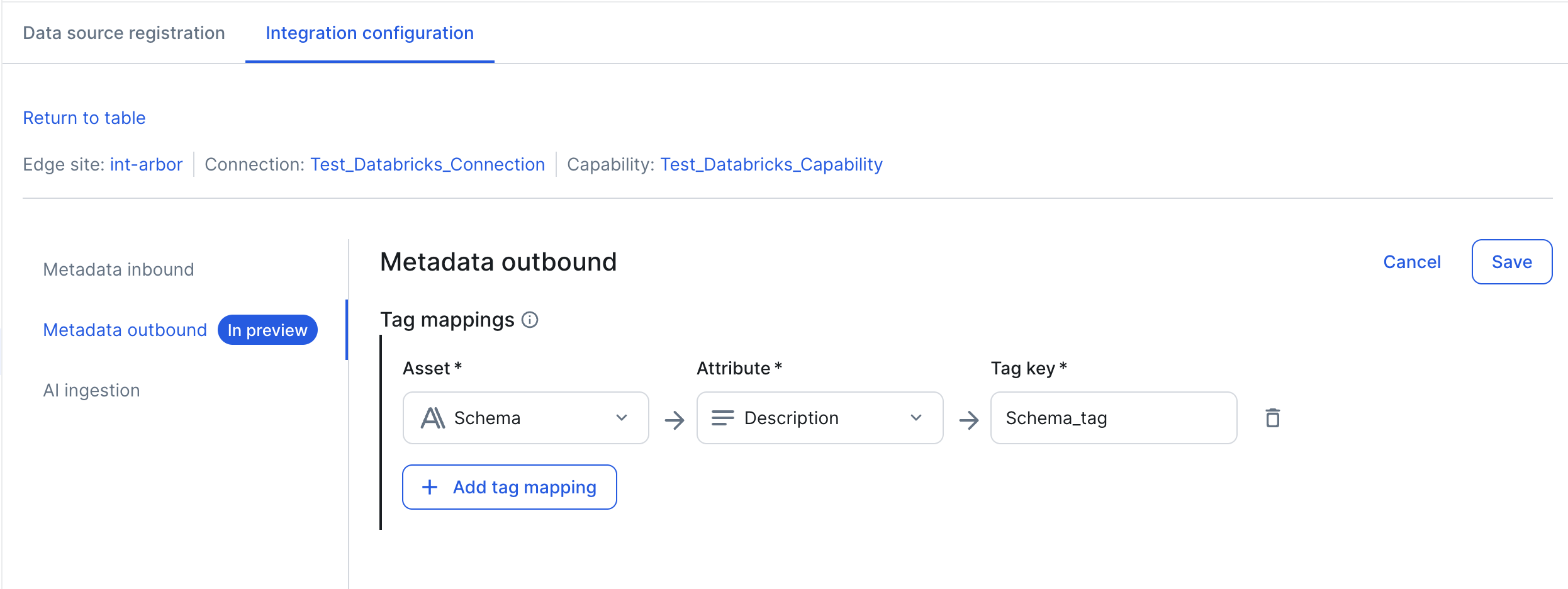The height and width of the screenshot is (589, 1568).
Task: Follow the Return to table link
Action: pos(84,118)
